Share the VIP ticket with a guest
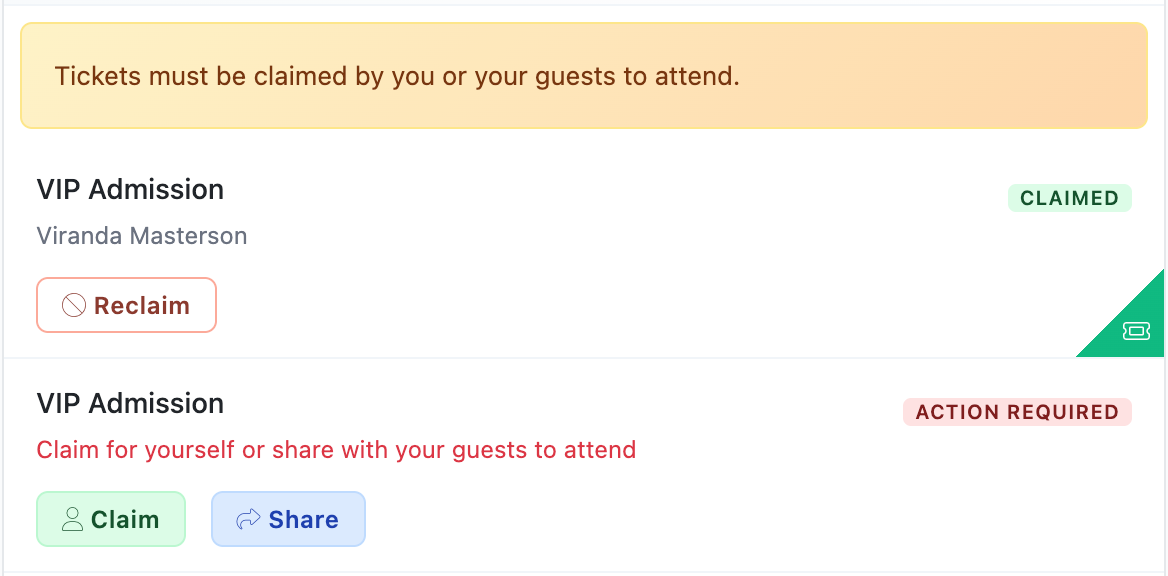 tap(288, 519)
